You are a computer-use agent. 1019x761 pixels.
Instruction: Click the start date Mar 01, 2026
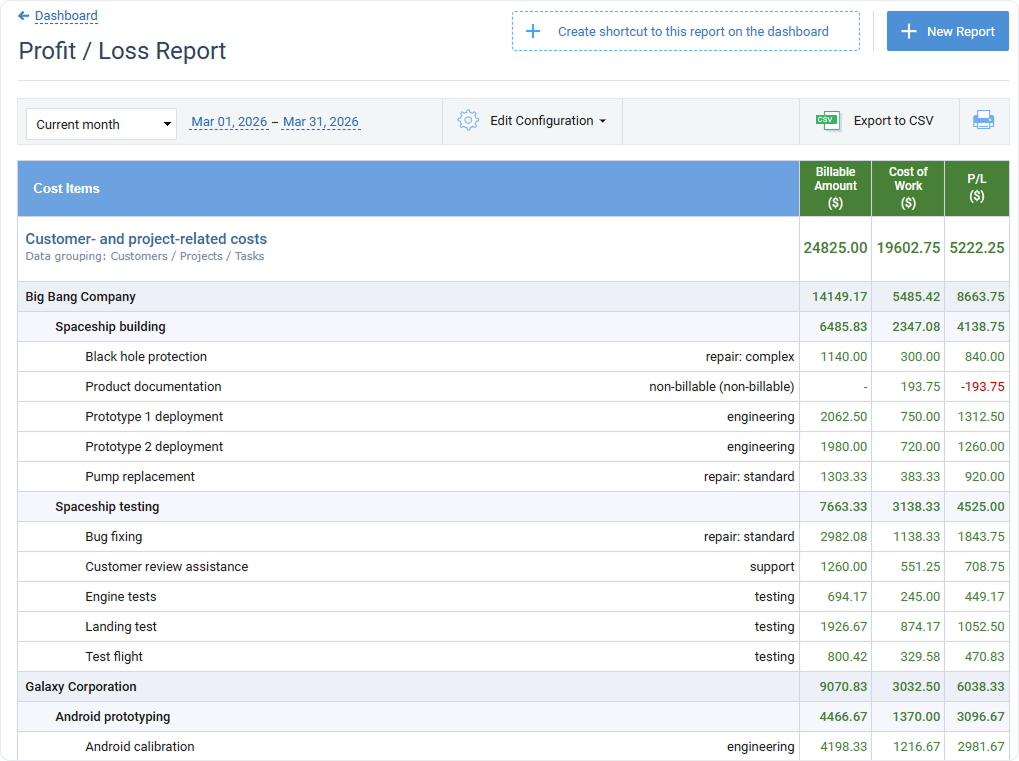[227, 121]
